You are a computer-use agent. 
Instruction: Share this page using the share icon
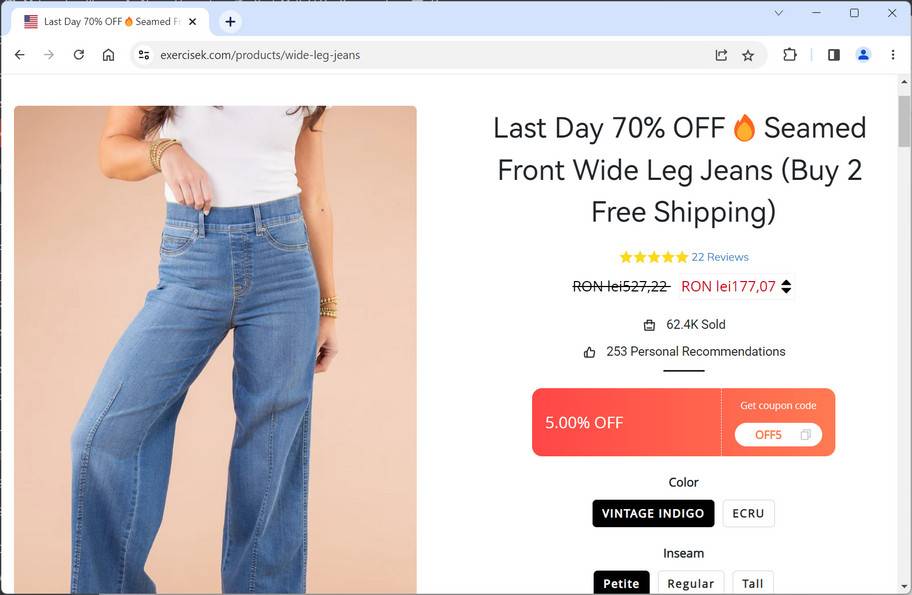point(721,55)
